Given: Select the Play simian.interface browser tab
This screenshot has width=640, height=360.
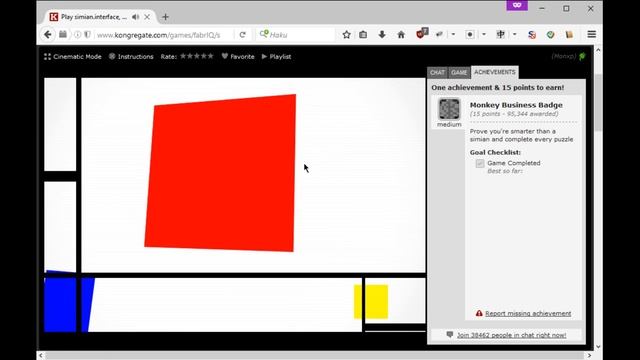Looking at the screenshot, I should [100, 17].
